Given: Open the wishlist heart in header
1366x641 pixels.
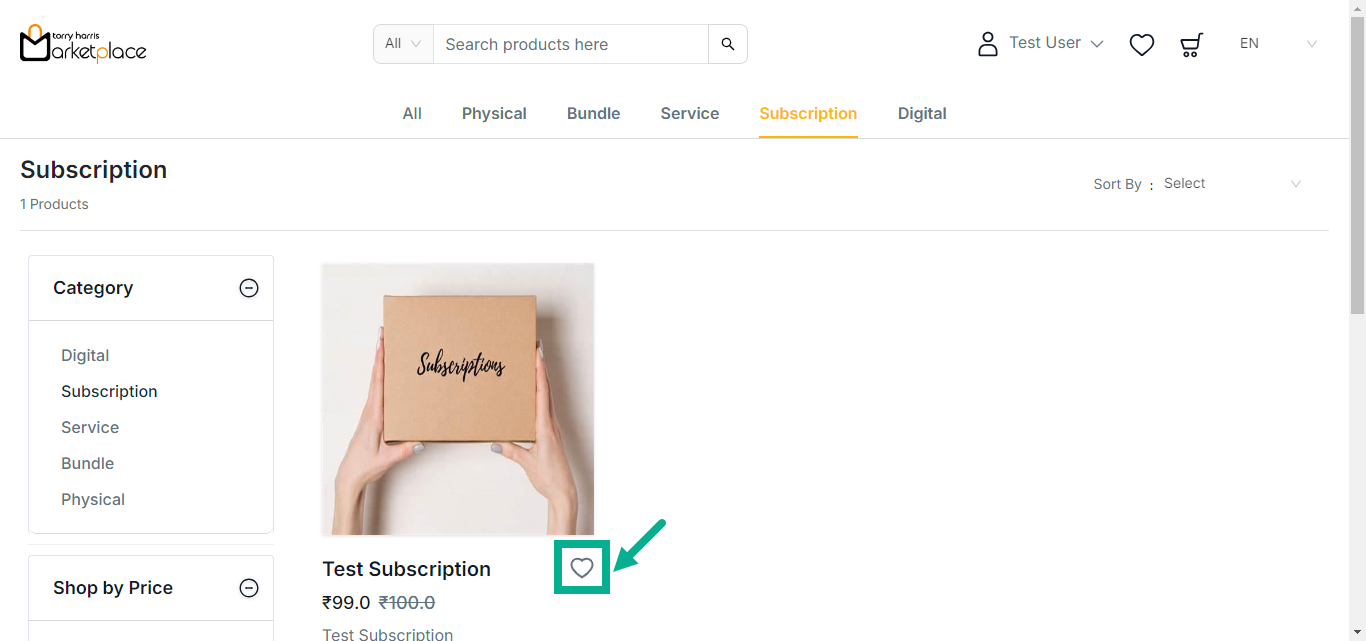Looking at the screenshot, I should (x=1142, y=45).
